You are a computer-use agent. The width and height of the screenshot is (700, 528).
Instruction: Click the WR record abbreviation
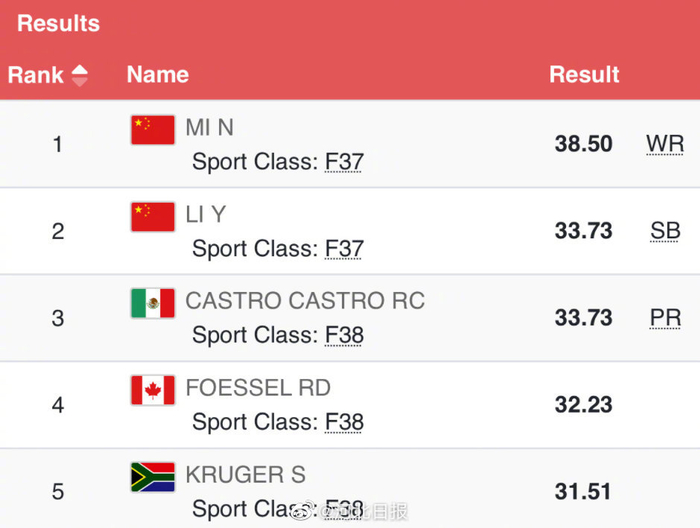click(x=665, y=144)
